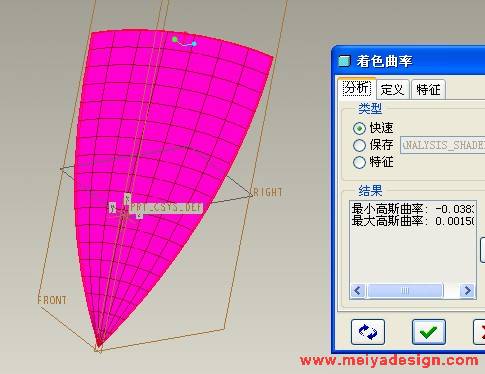Screen dimensions: 485x374
Task: Open the 定义 tab
Action: click(x=393, y=89)
